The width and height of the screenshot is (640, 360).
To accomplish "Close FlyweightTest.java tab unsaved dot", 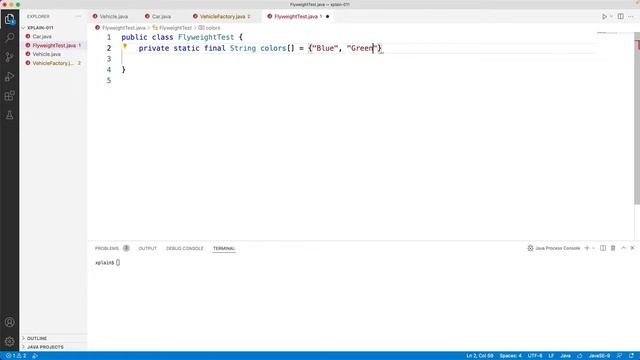I will pyautogui.click(x=327, y=17).
